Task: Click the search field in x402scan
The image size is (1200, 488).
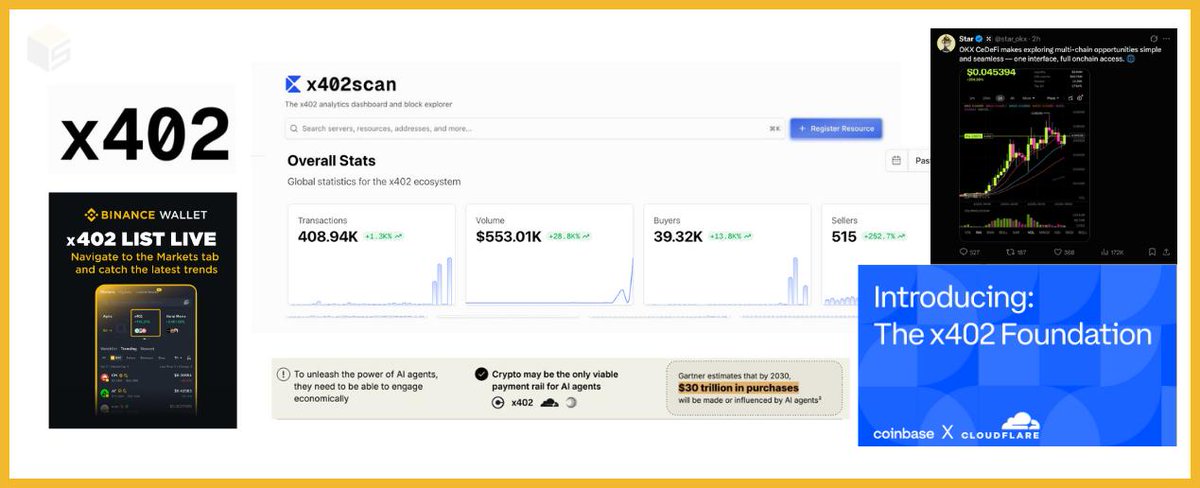Action: point(535,128)
